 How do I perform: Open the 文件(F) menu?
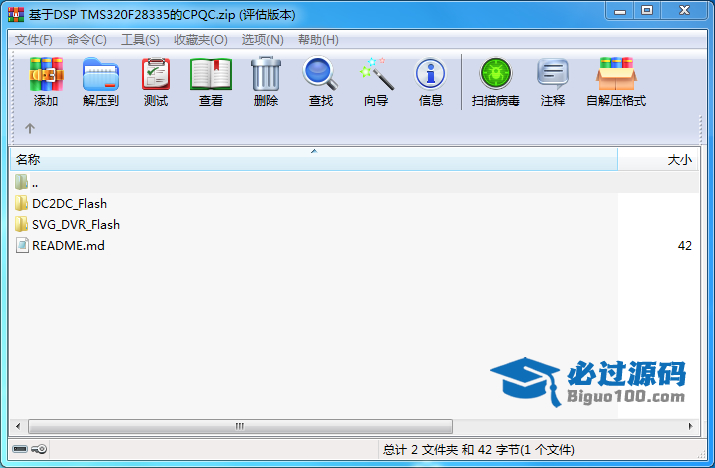click(x=33, y=40)
